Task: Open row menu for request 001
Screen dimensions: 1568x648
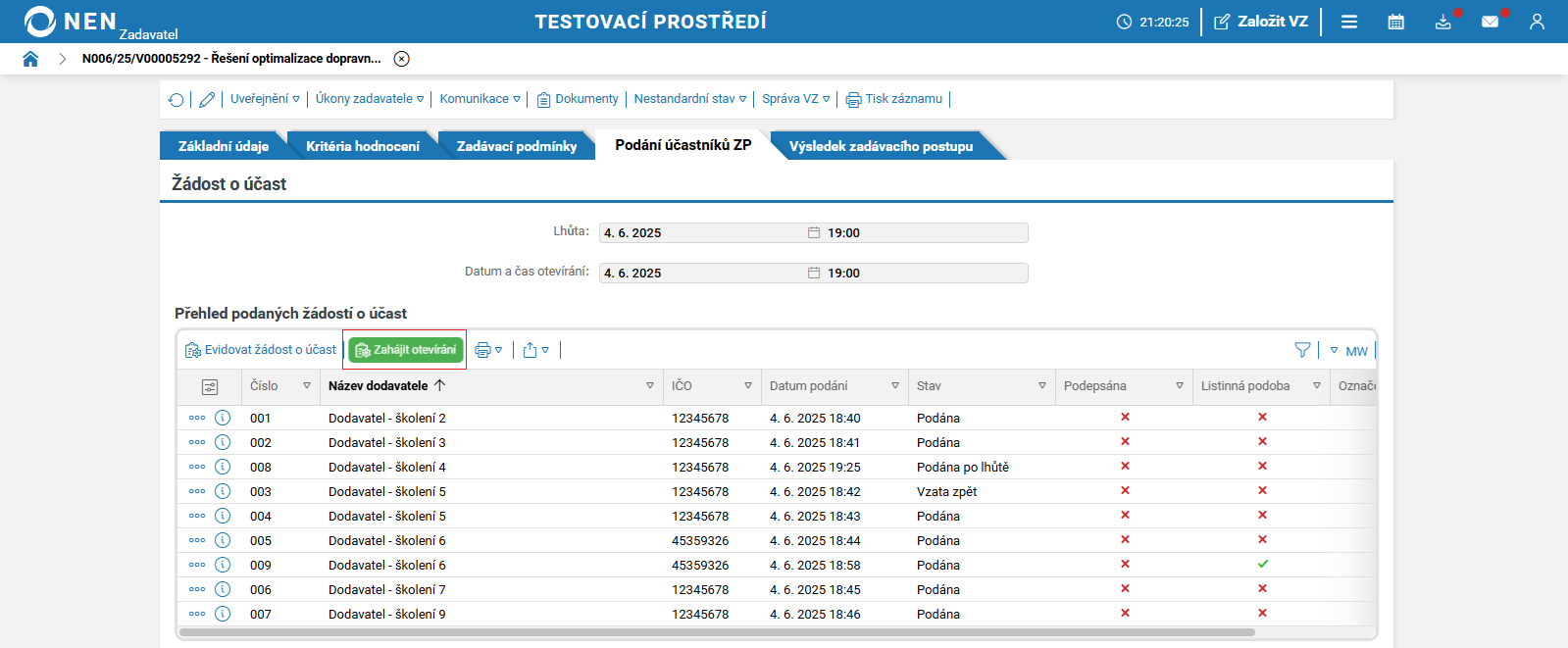Action: [x=197, y=418]
